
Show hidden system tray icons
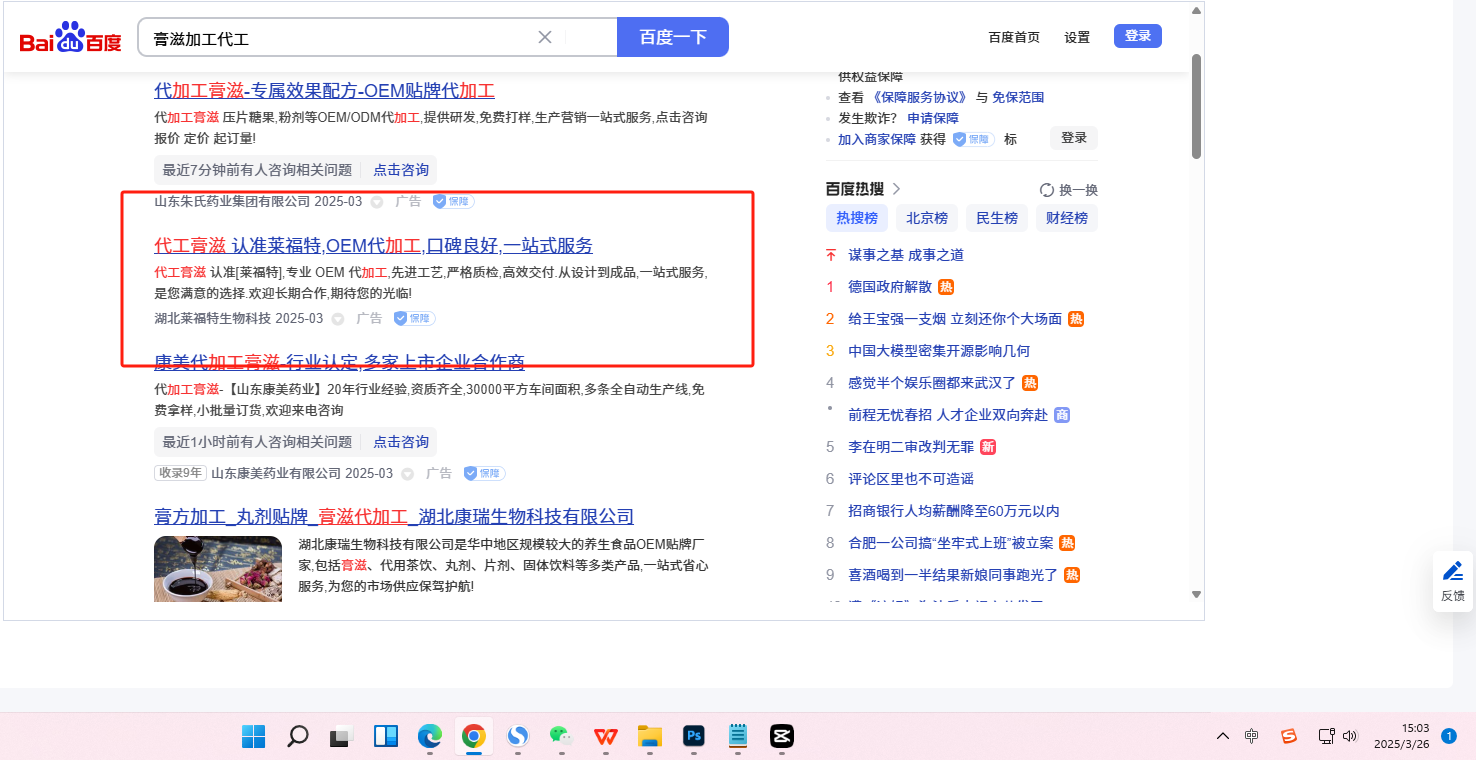(x=1222, y=737)
